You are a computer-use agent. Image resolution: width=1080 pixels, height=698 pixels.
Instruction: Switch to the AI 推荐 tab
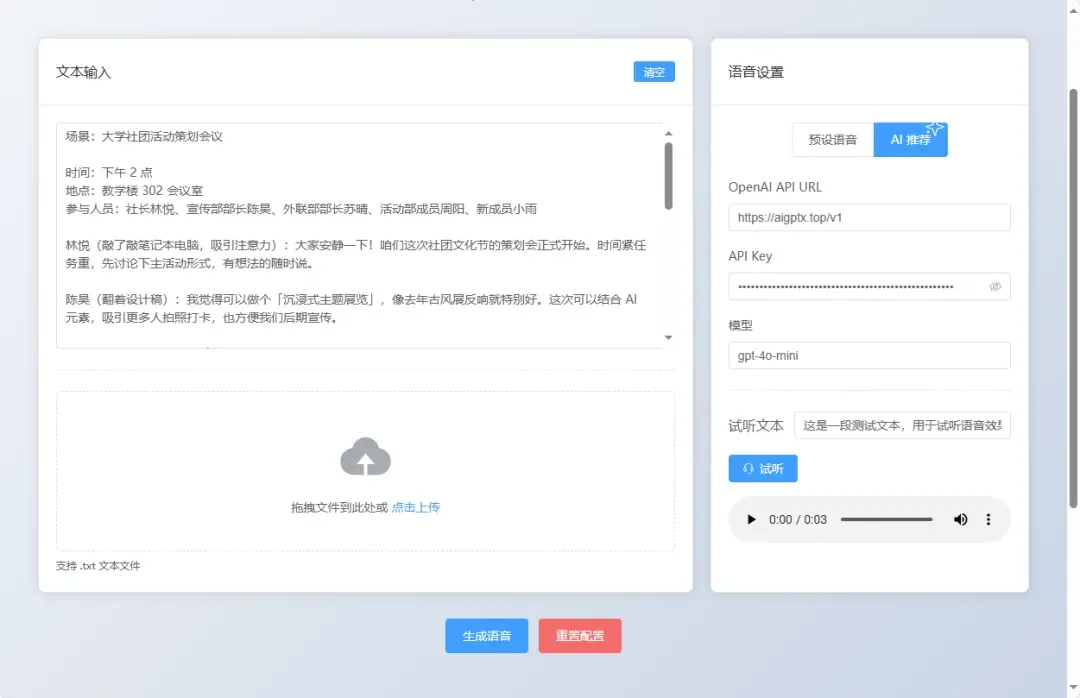[910, 140]
